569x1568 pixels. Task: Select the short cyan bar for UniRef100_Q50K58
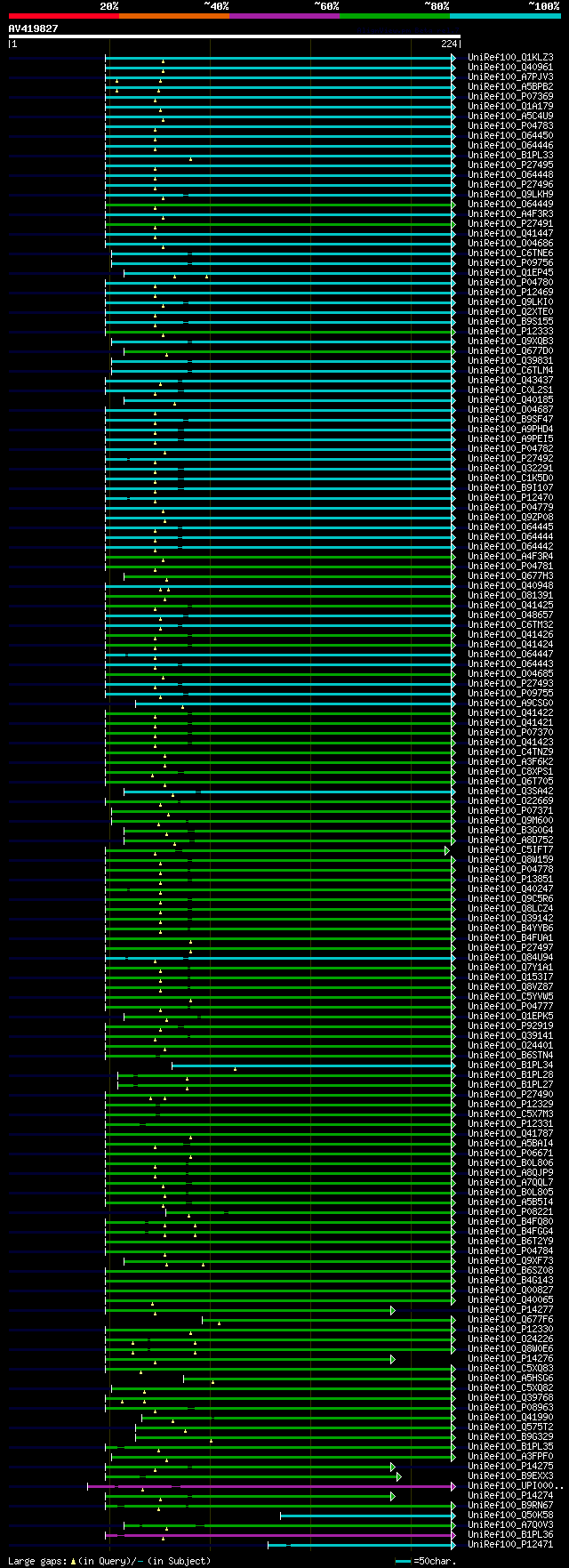[x=367, y=1516]
